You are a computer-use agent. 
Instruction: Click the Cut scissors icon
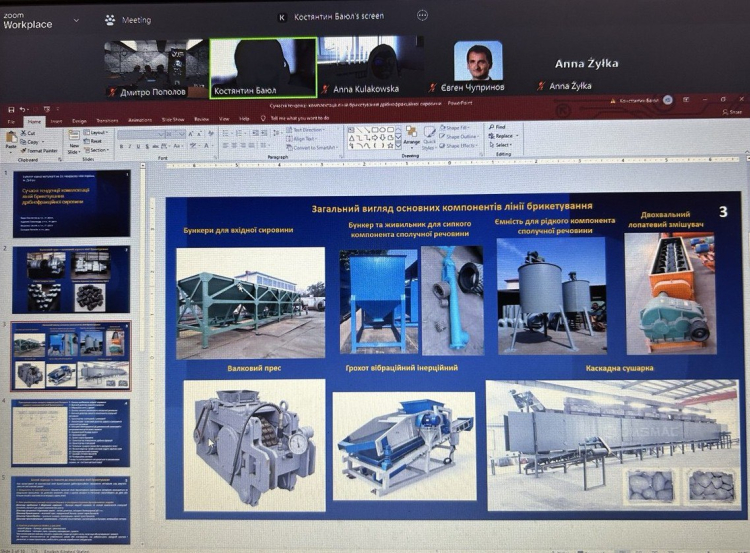(27, 132)
